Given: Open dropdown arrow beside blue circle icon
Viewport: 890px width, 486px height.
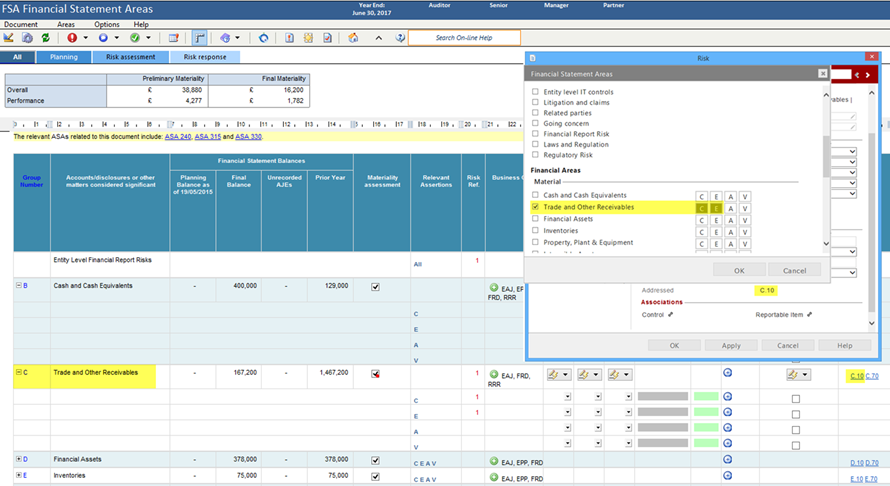Looking at the screenshot, I should [117, 38].
